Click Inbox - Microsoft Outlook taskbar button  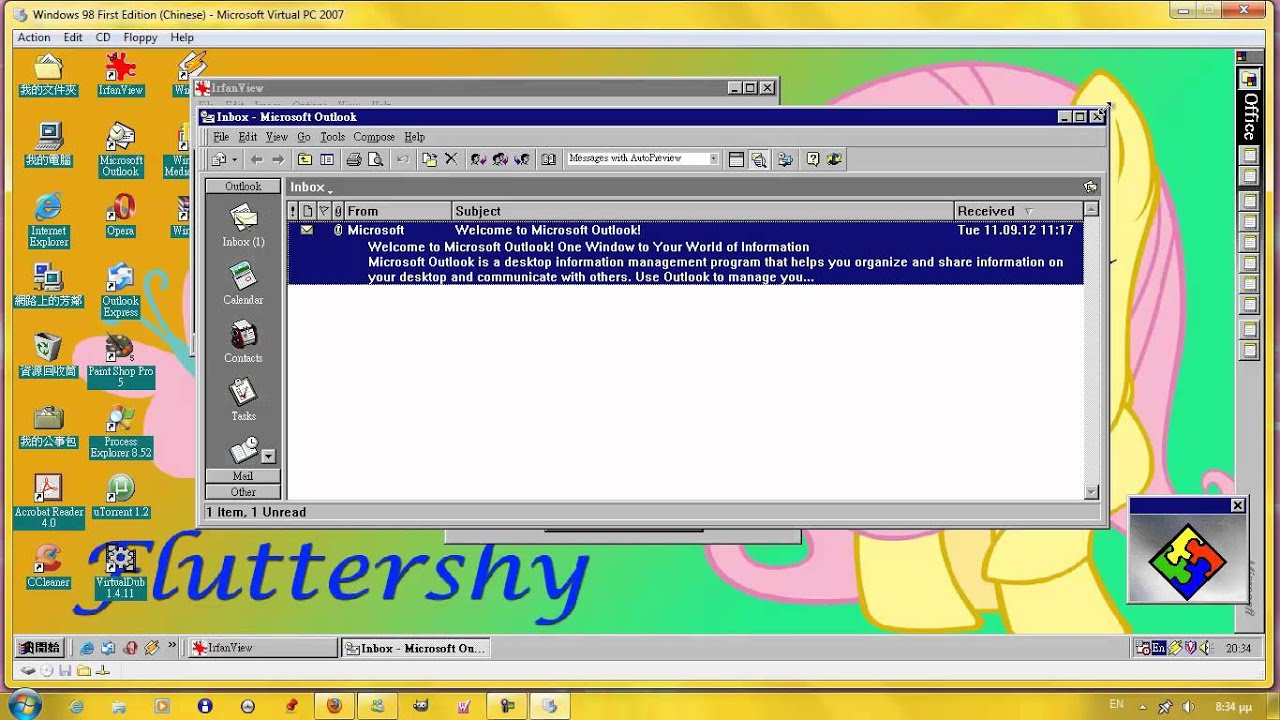(x=415, y=648)
